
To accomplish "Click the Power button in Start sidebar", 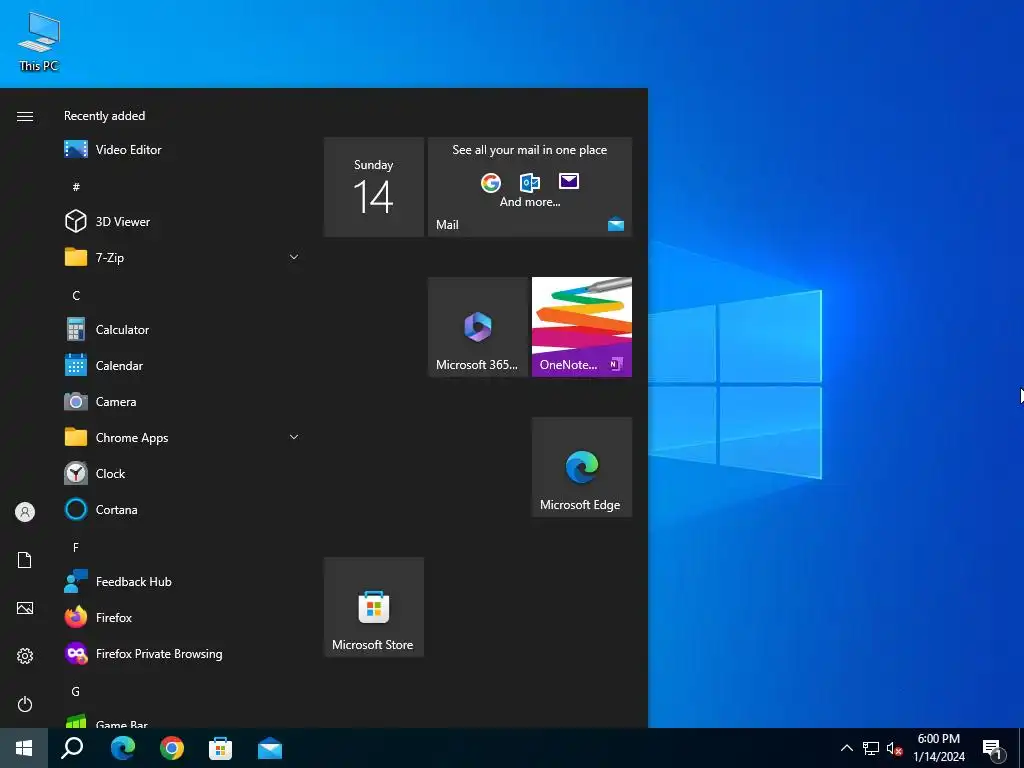I will pyautogui.click(x=25, y=704).
